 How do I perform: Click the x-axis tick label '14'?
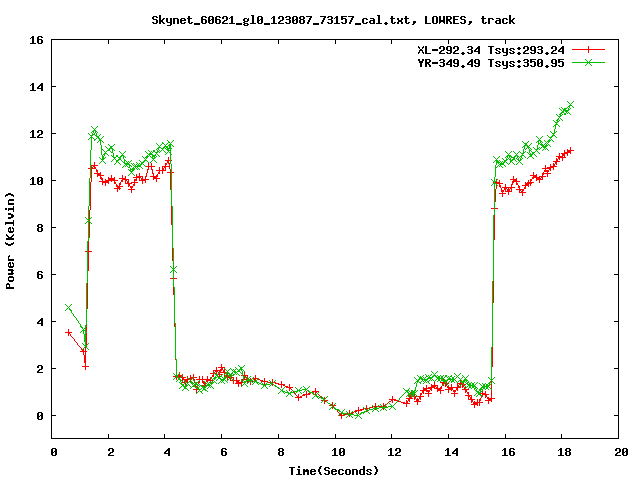click(x=451, y=452)
